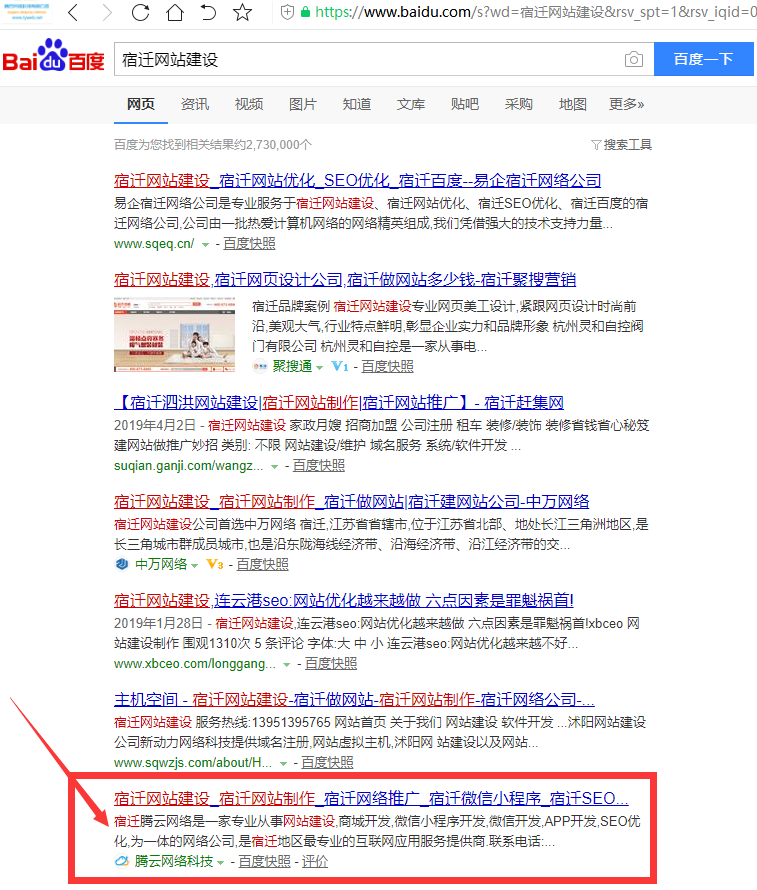
Task: Expand dropdown next to 聚搜通
Action: (x=319, y=368)
